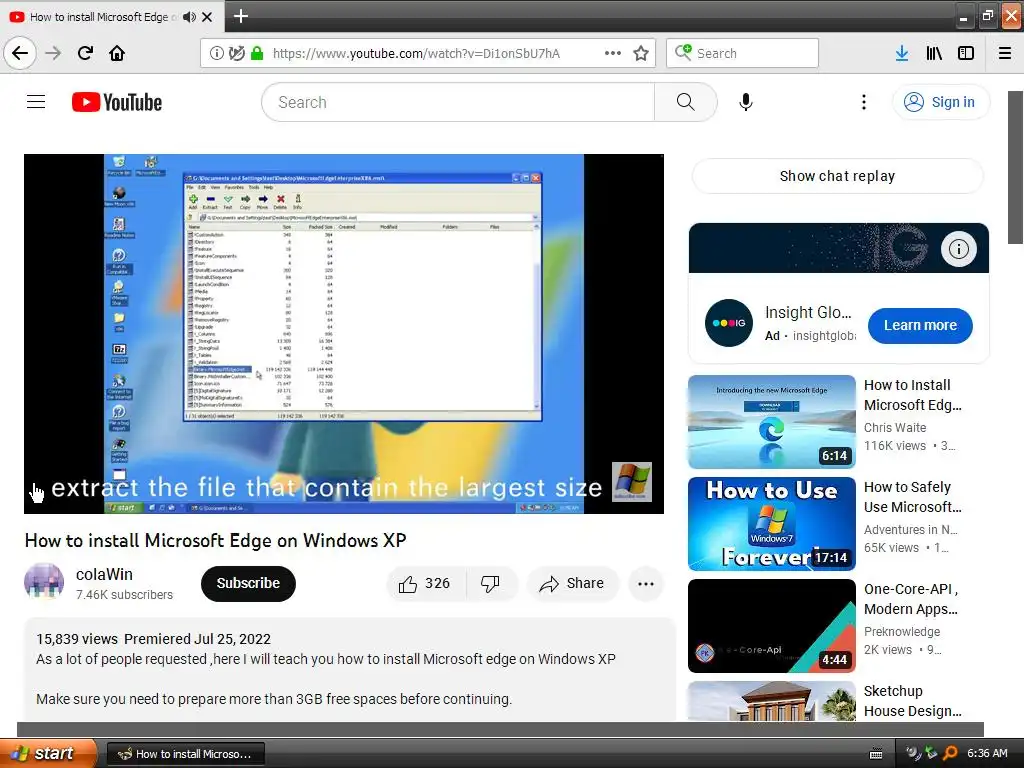Open the Windows 7 Forever video thumbnail

click(x=772, y=524)
